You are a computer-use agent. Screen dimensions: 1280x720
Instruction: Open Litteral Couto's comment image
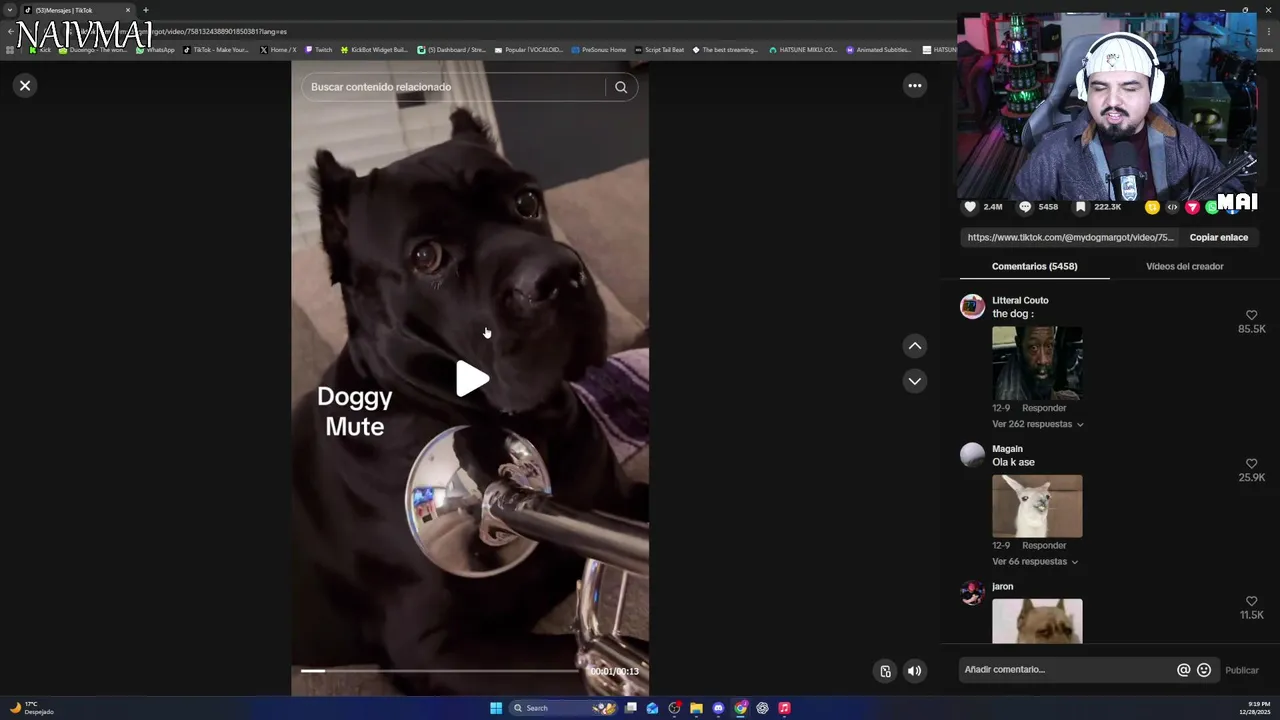pos(1037,363)
